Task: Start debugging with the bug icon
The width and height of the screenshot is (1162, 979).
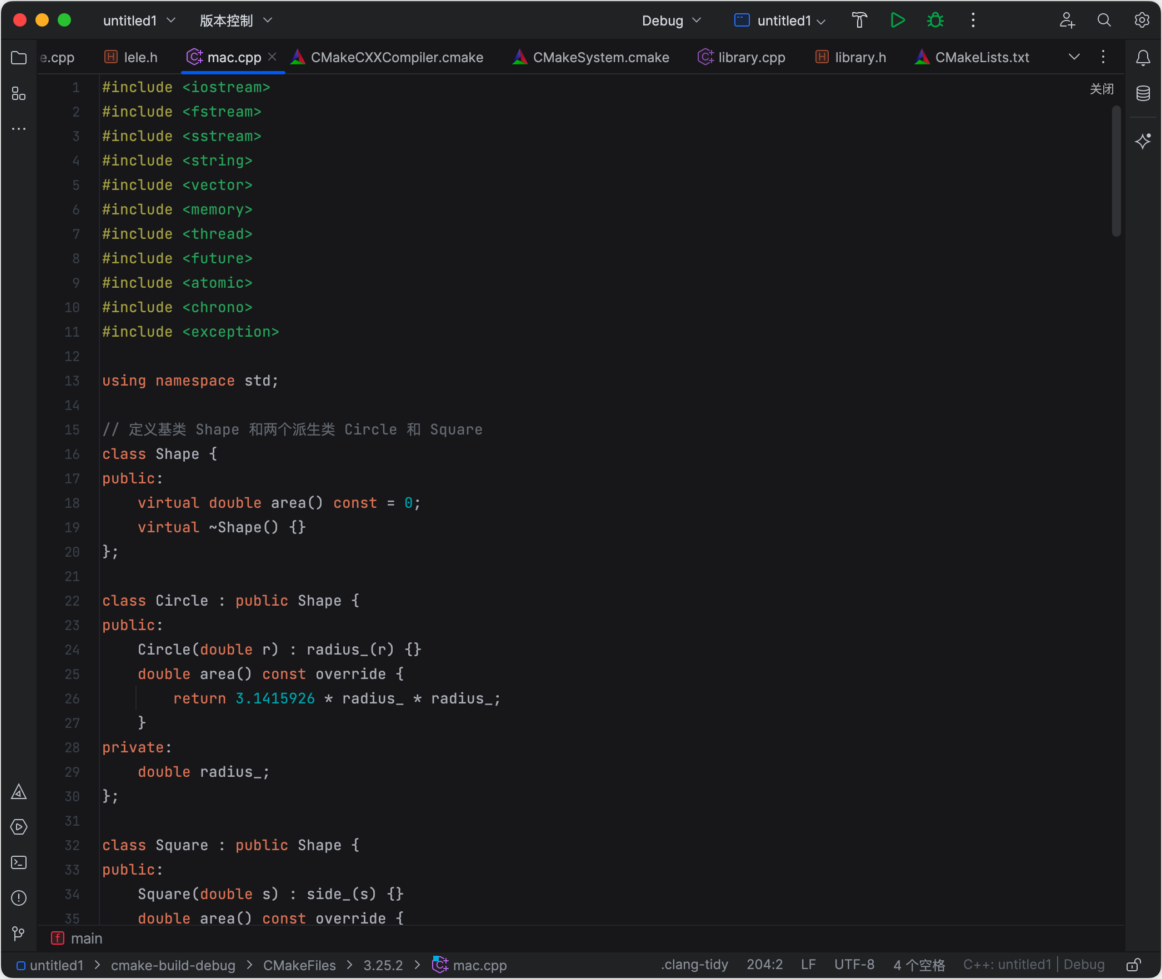Action: (x=935, y=21)
